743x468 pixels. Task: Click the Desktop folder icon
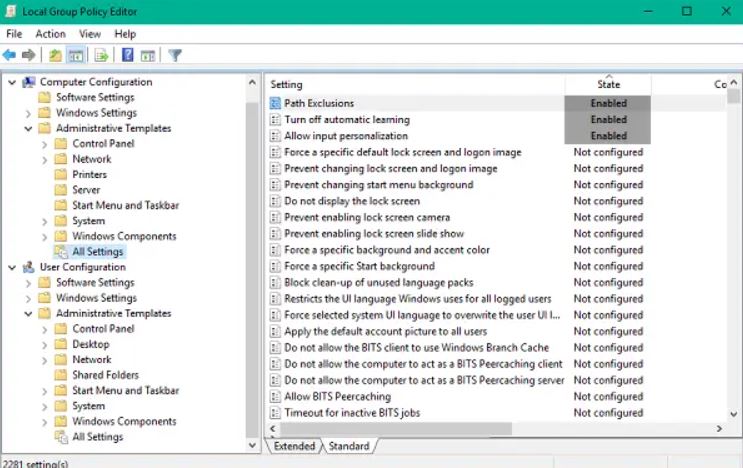pyautogui.click(x=61, y=344)
